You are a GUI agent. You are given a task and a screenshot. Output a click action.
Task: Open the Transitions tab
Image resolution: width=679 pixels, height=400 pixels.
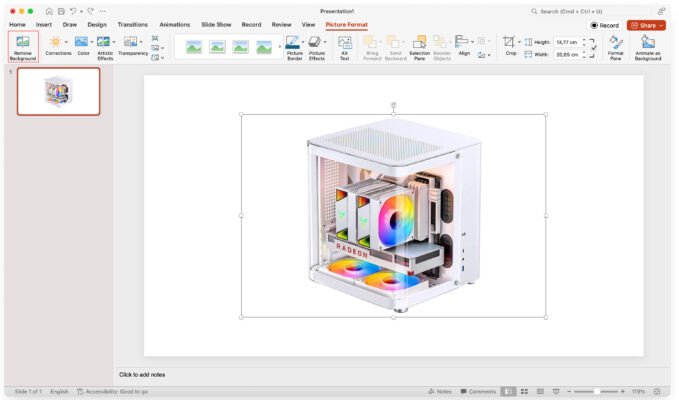[x=133, y=25]
